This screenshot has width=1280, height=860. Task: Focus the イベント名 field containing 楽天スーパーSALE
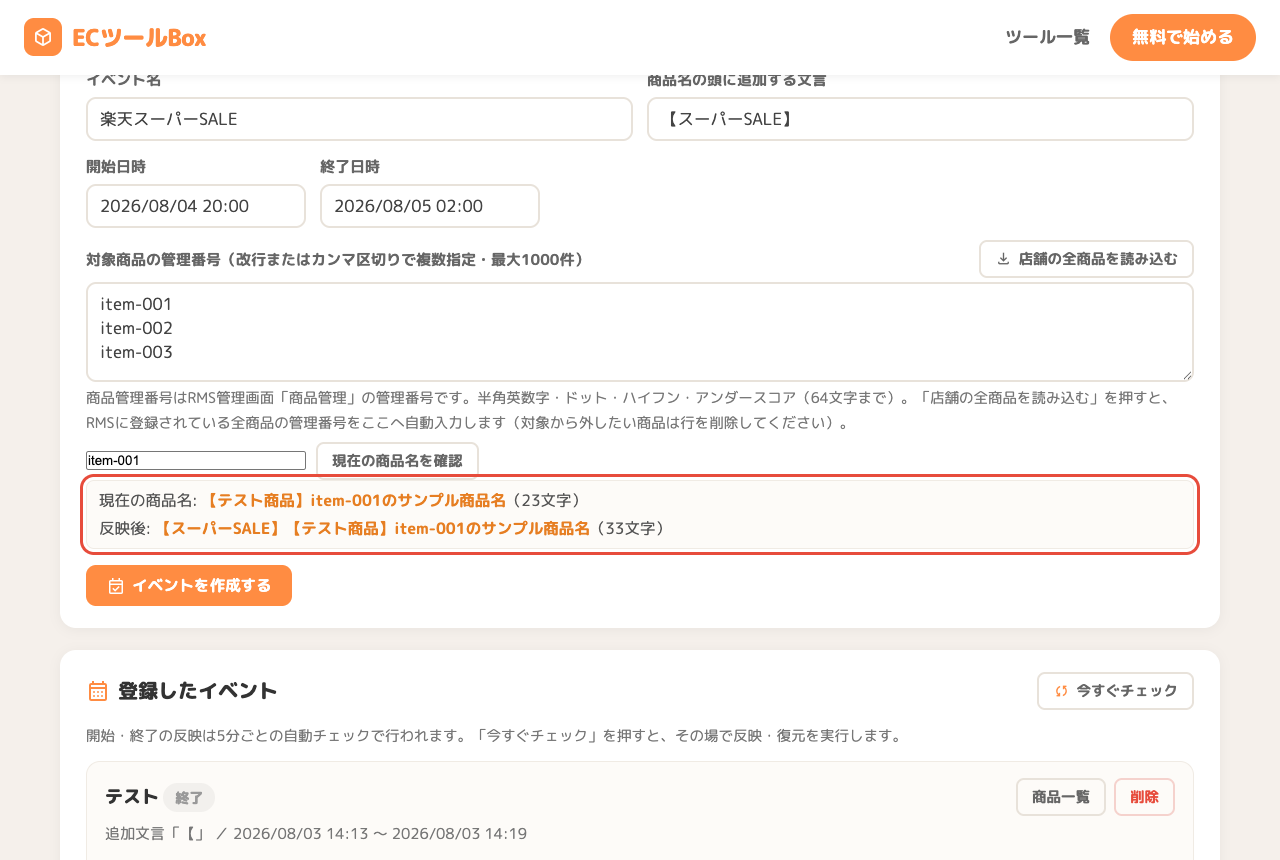click(359, 119)
